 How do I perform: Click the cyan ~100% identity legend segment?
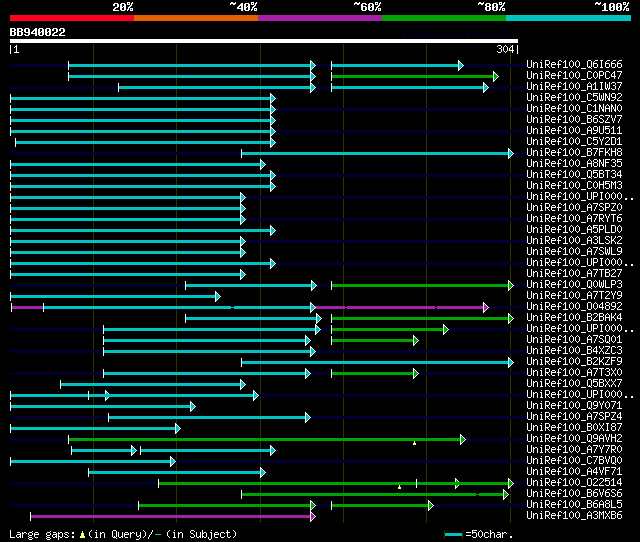[569, 18]
